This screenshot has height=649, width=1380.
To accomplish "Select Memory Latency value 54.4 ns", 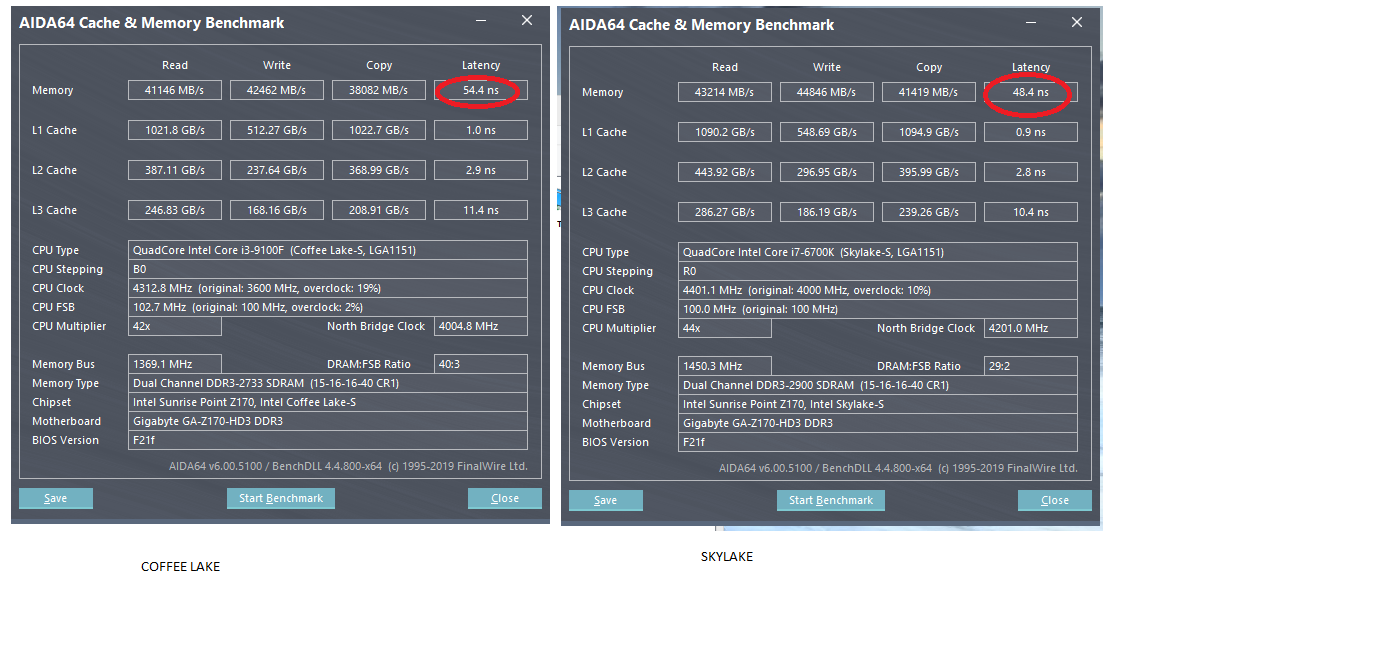I will (481, 90).
